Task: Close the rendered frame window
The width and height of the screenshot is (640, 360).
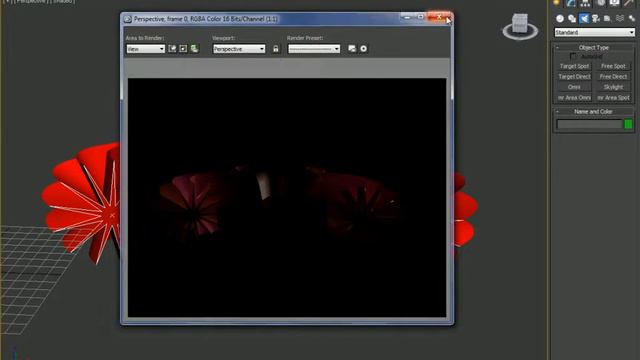Action: point(439,17)
